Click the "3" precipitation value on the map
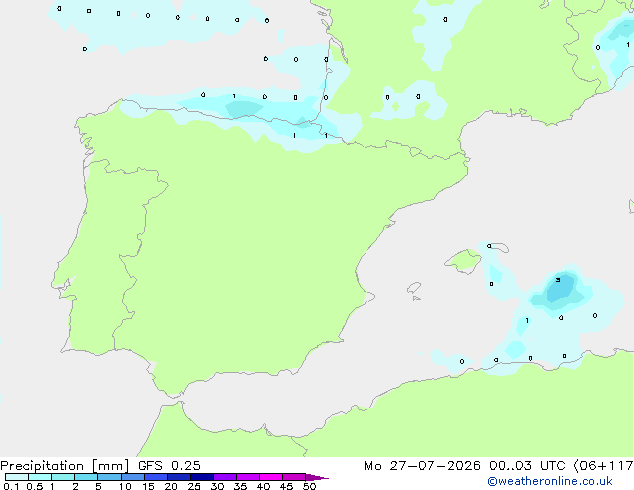 (x=558, y=280)
